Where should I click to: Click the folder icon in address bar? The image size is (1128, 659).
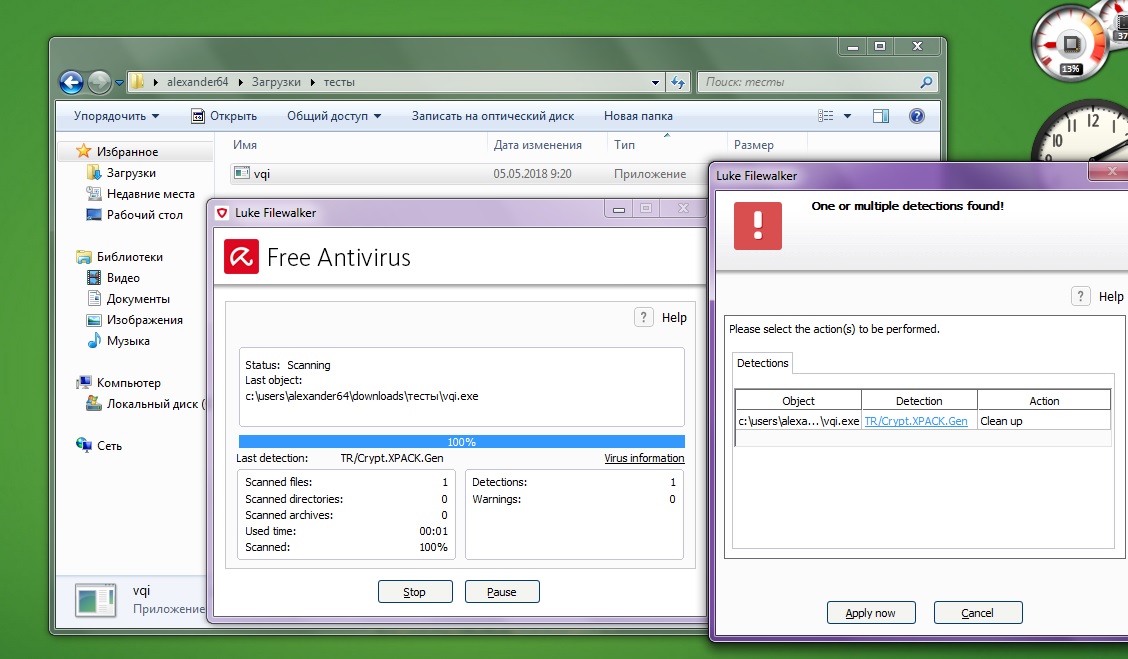(137, 82)
